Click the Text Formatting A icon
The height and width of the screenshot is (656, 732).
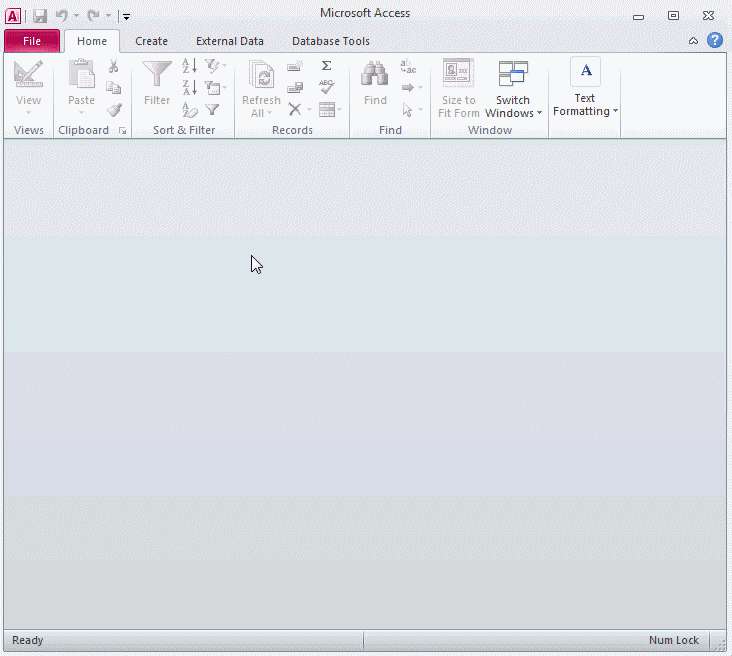click(x=585, y=71)
